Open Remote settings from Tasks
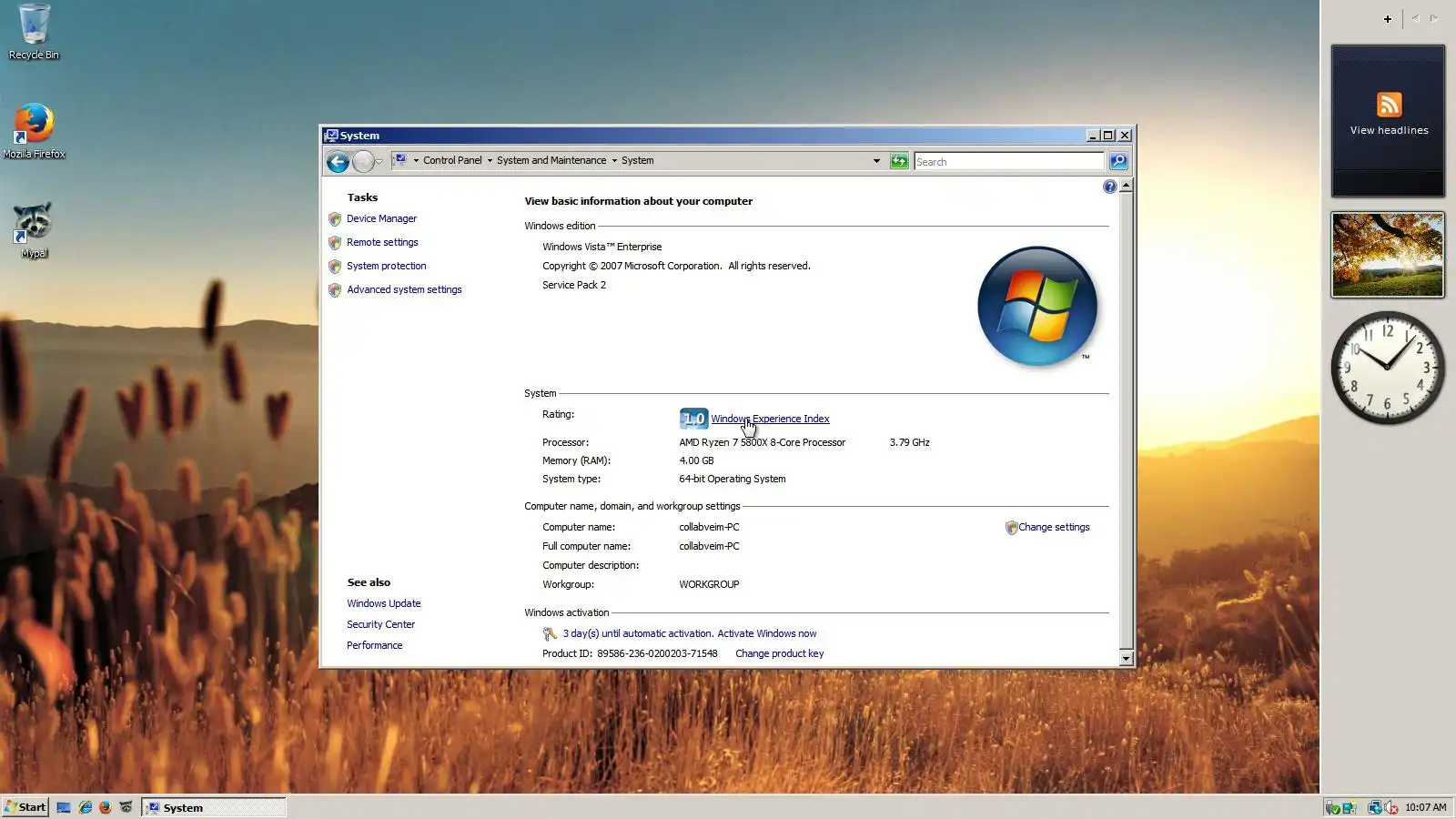 tap(382, 243)
